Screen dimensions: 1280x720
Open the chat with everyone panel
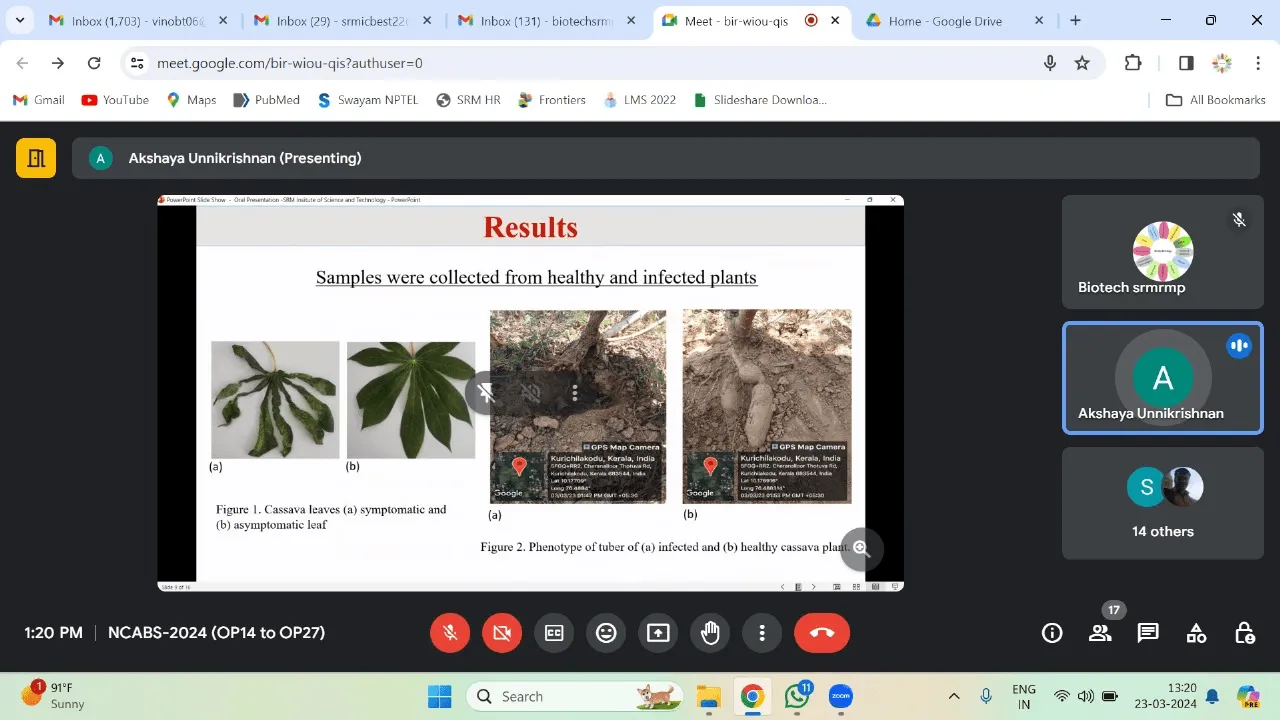pos(1148,632)
